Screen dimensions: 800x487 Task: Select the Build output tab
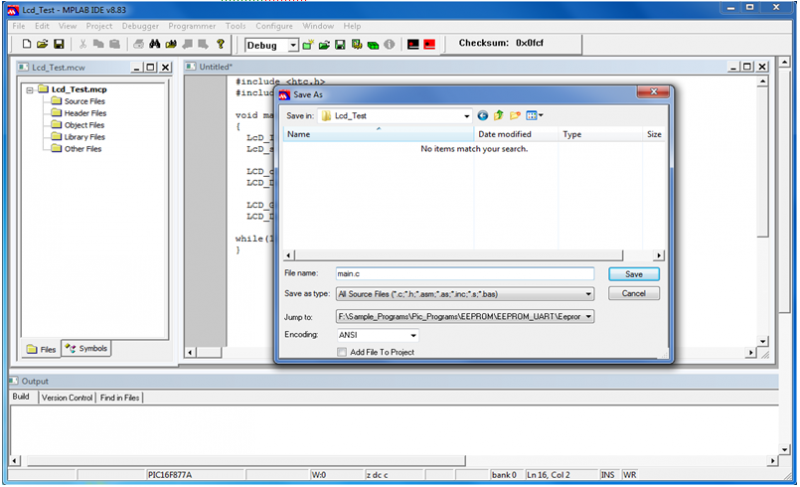click(x=21, y=397)
